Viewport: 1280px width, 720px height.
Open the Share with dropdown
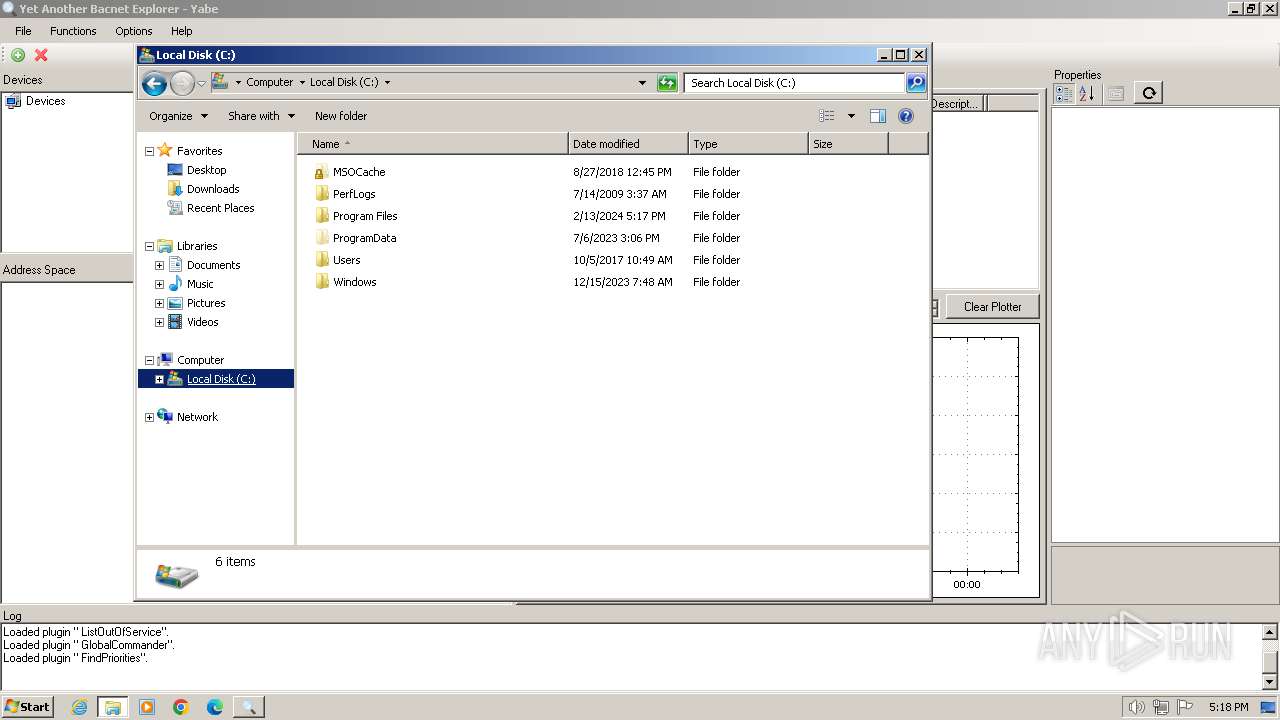click(x=261, y=116)
